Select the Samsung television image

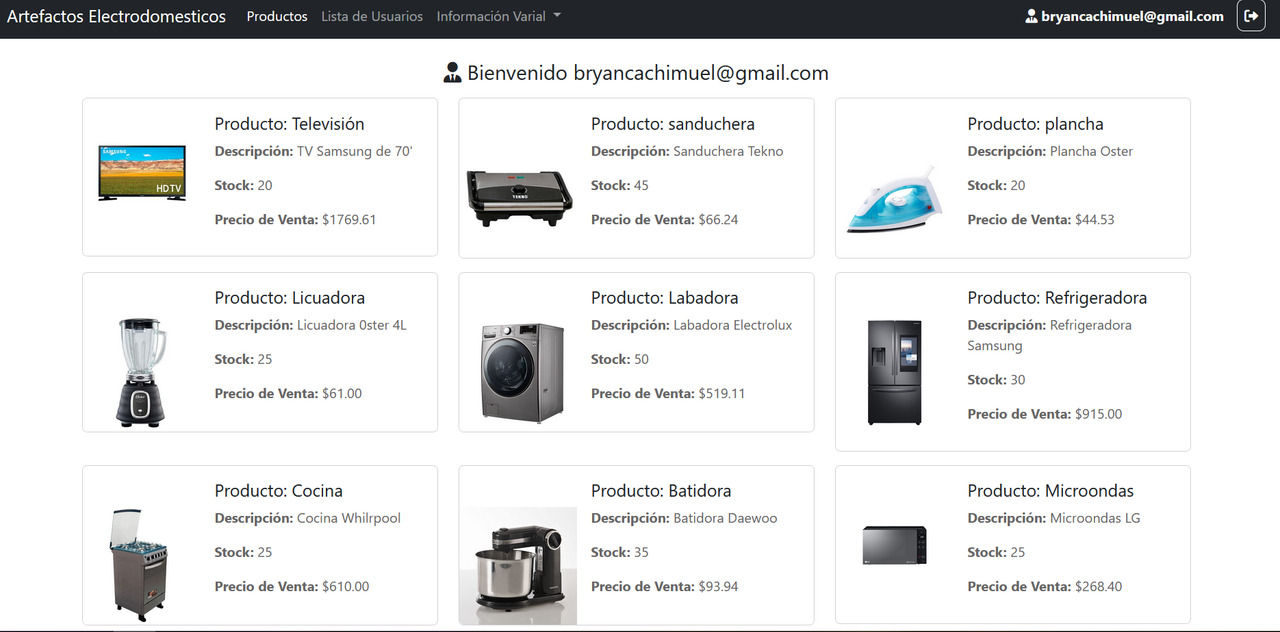pos(142,173)
